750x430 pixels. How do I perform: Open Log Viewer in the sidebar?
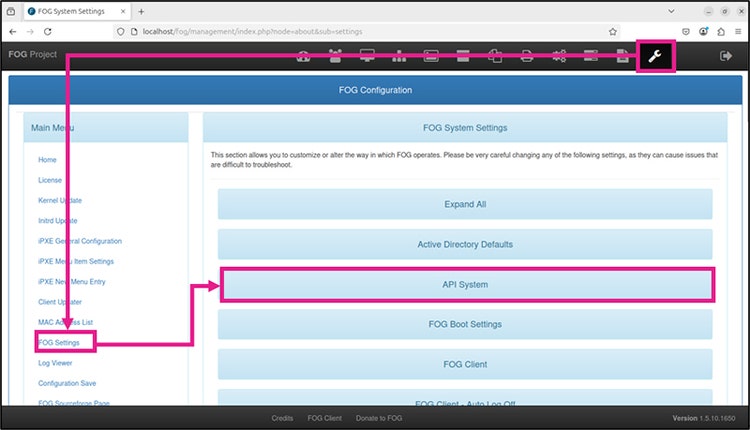(55, 364)
